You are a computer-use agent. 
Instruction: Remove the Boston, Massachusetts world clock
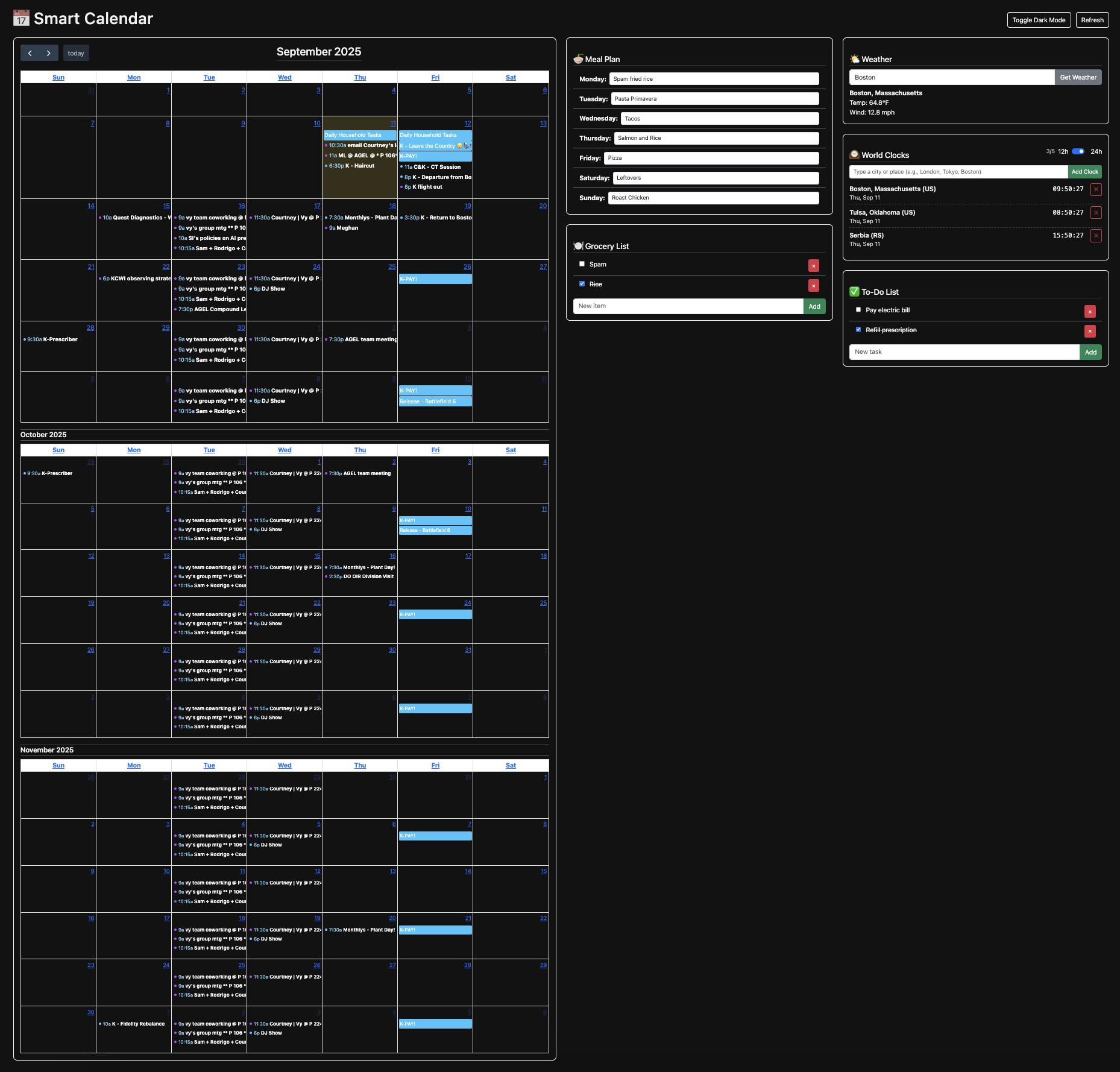coord(1096,190)
